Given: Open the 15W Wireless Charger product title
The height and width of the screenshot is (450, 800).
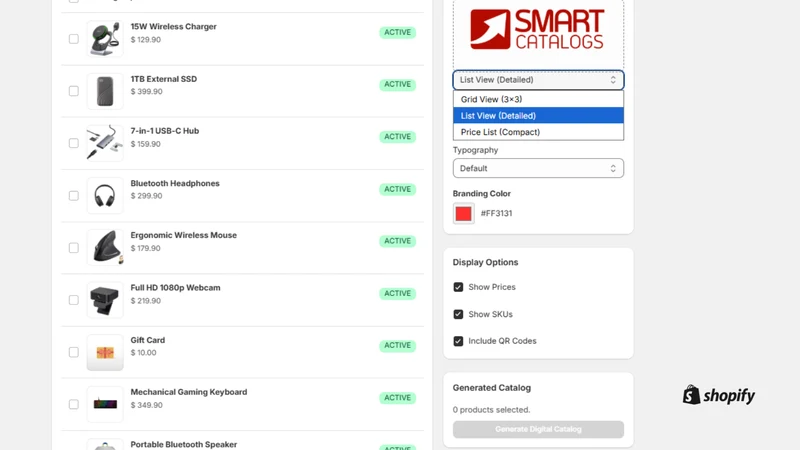Looking at the screenshot, I should click(173, 27).
